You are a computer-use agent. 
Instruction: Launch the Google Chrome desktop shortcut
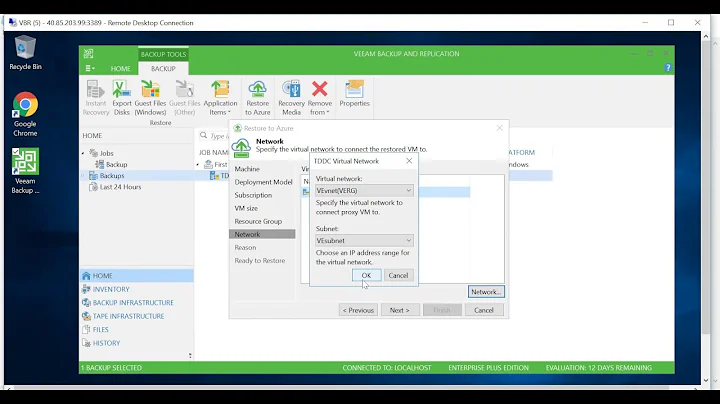point(25,114)
